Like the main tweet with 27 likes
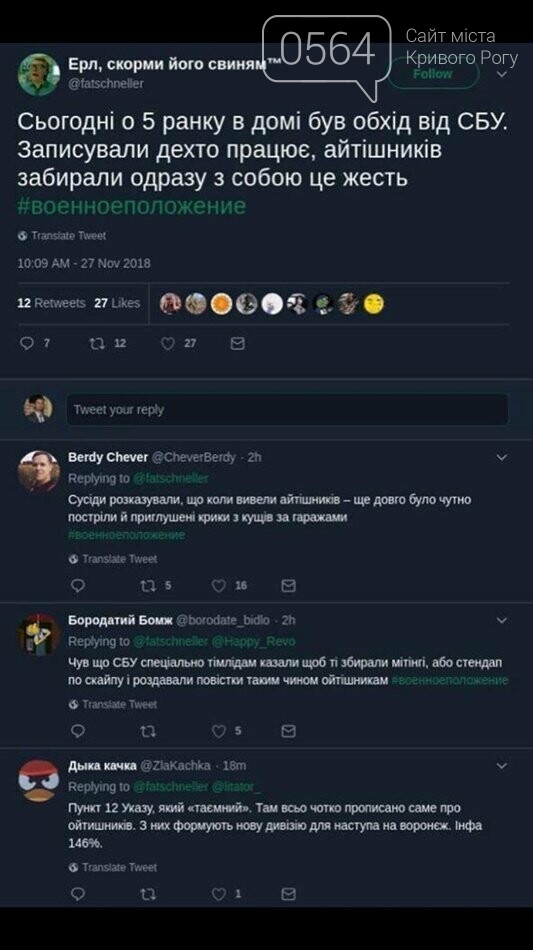This screenshot has height=950, width=533. pos(168,344)
